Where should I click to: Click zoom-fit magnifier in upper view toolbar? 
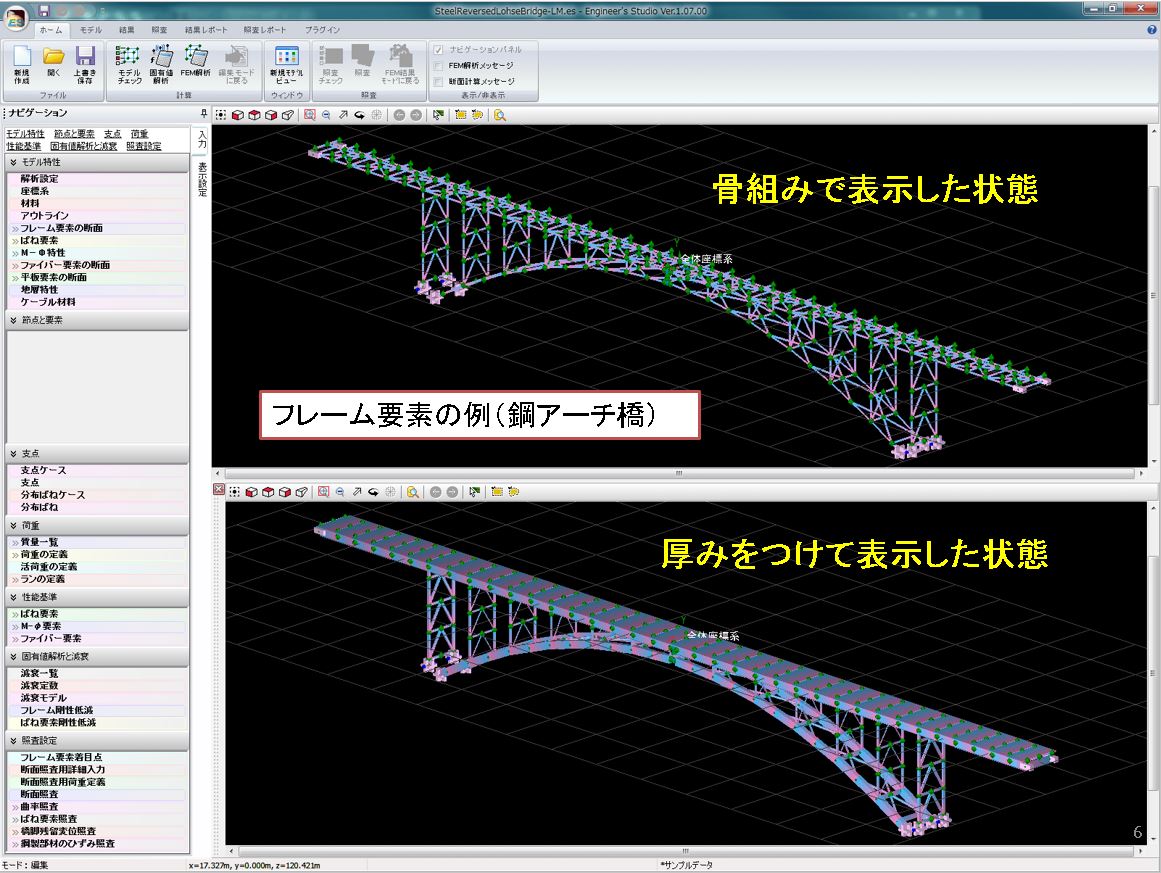click(x=310, y=115)
